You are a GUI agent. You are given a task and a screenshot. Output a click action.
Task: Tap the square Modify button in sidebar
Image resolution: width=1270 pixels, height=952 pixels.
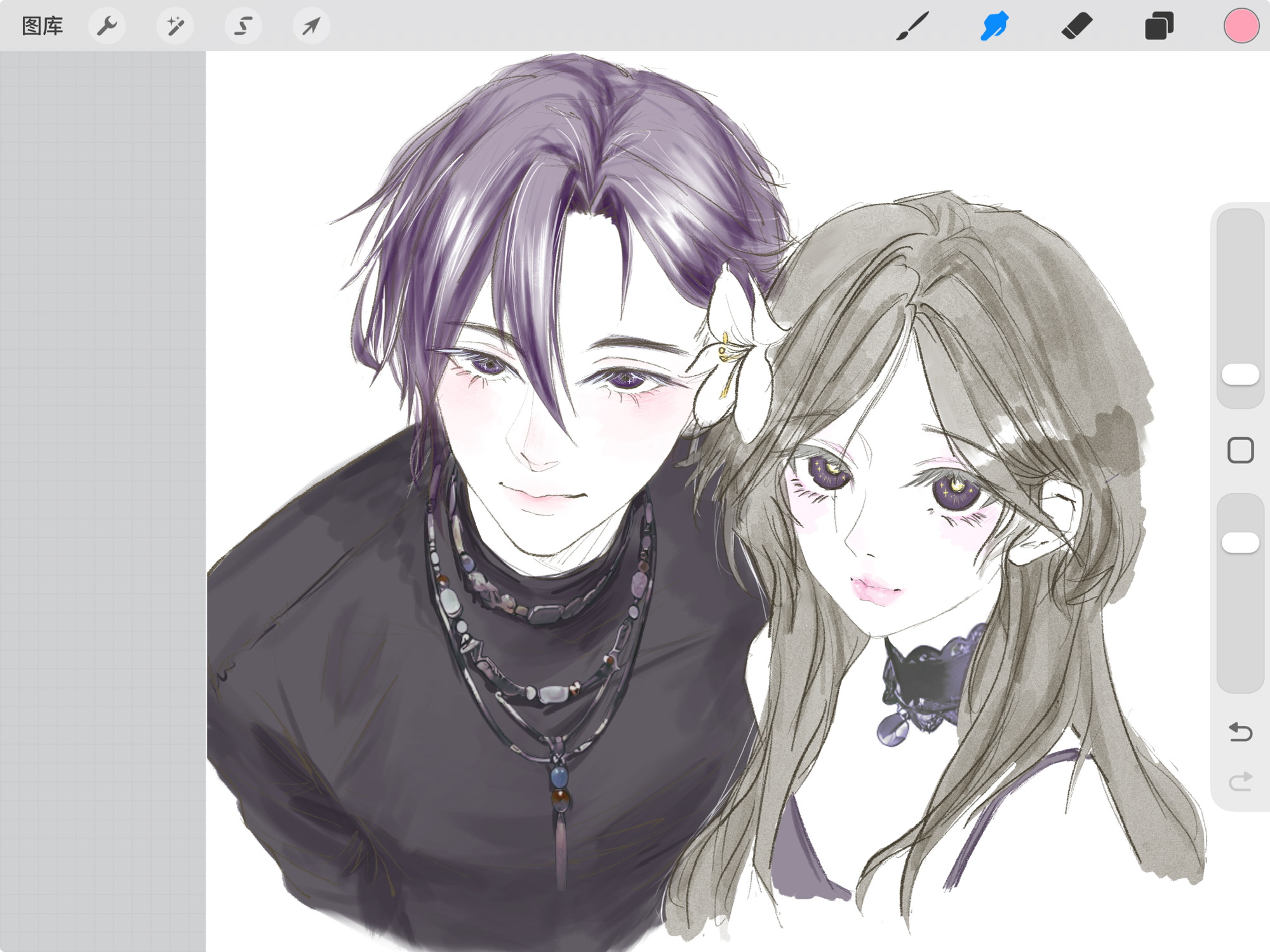1240,451
